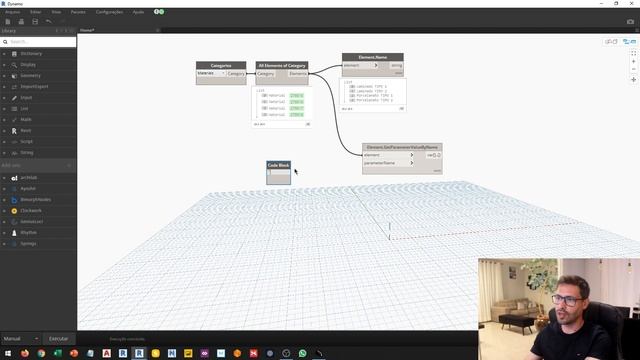This screenshot has width=640, height=360.
Task: Open chevron beside parameterName port
Action: click(412, 163)
